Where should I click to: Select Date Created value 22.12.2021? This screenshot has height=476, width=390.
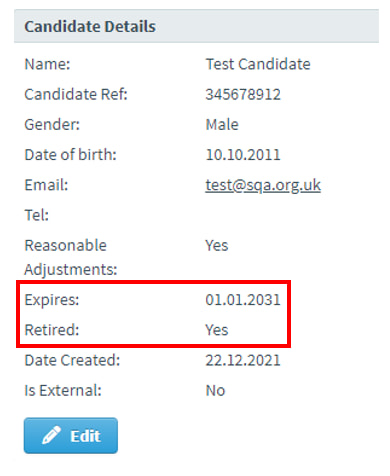tap(243, 360)
